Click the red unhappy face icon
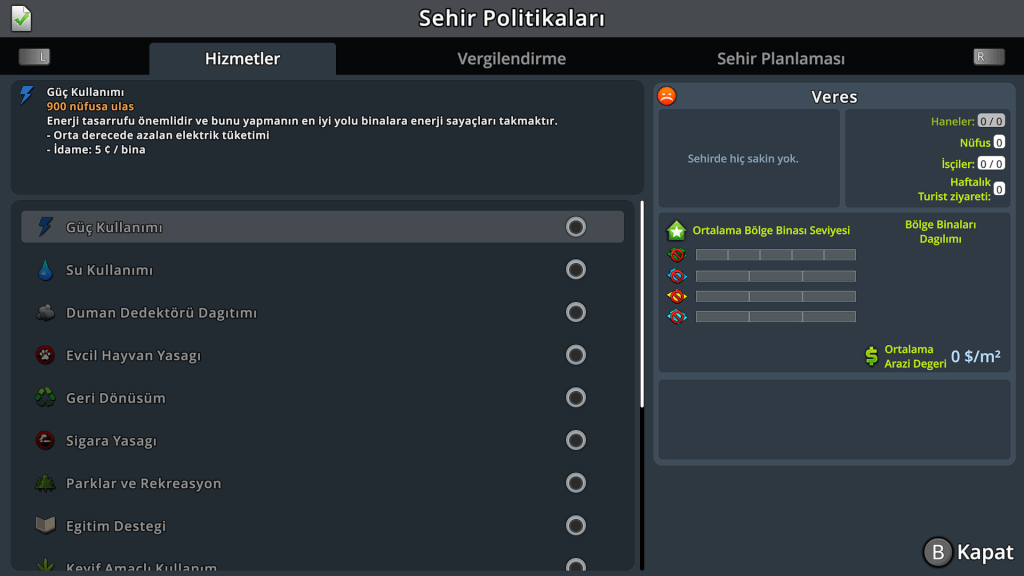 coord(667,96)
